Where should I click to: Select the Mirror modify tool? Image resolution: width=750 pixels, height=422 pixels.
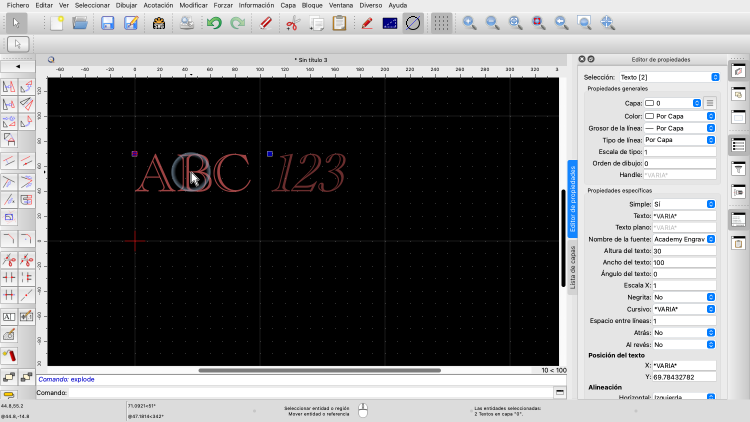(27, 104)
